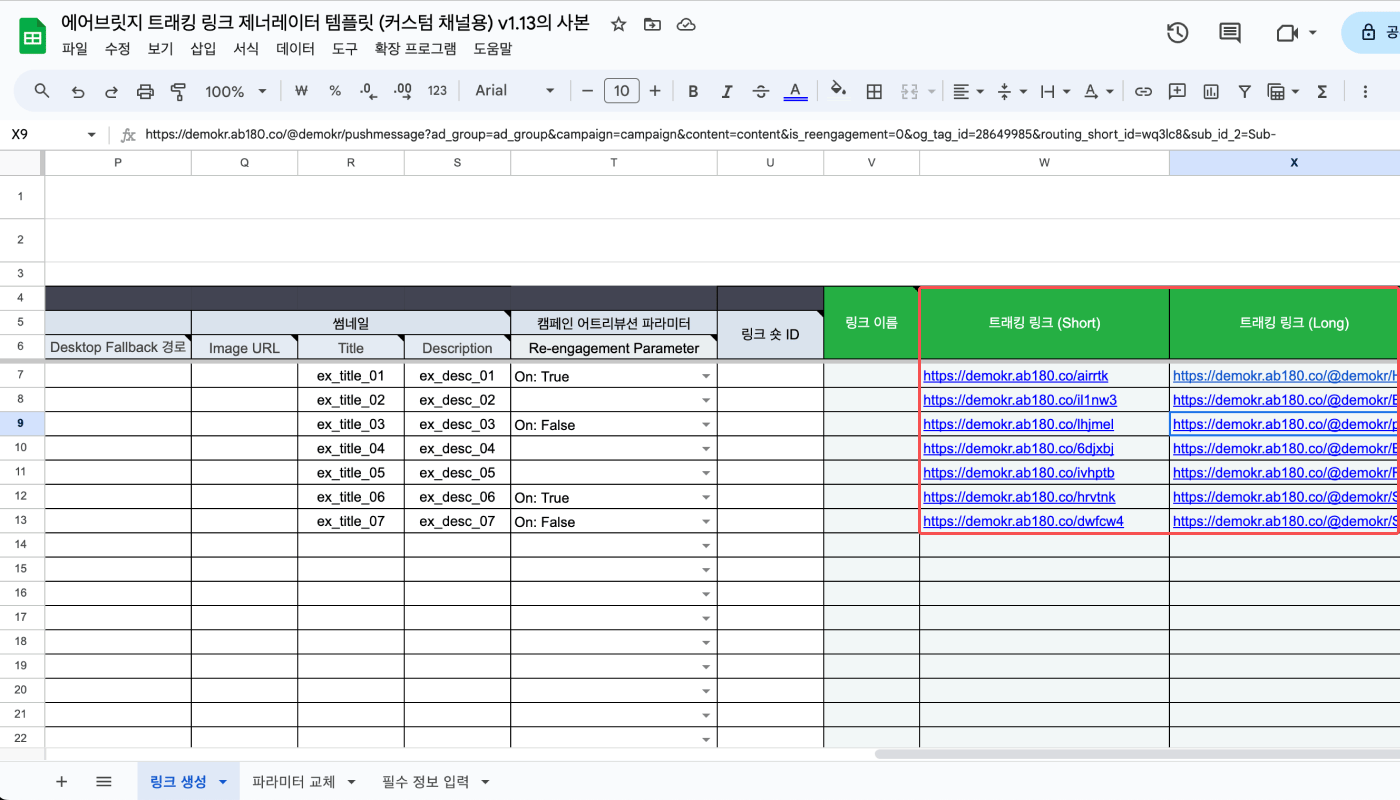1400x800 pixels.
Task: Increase the font size
Action: pos(655,91)
